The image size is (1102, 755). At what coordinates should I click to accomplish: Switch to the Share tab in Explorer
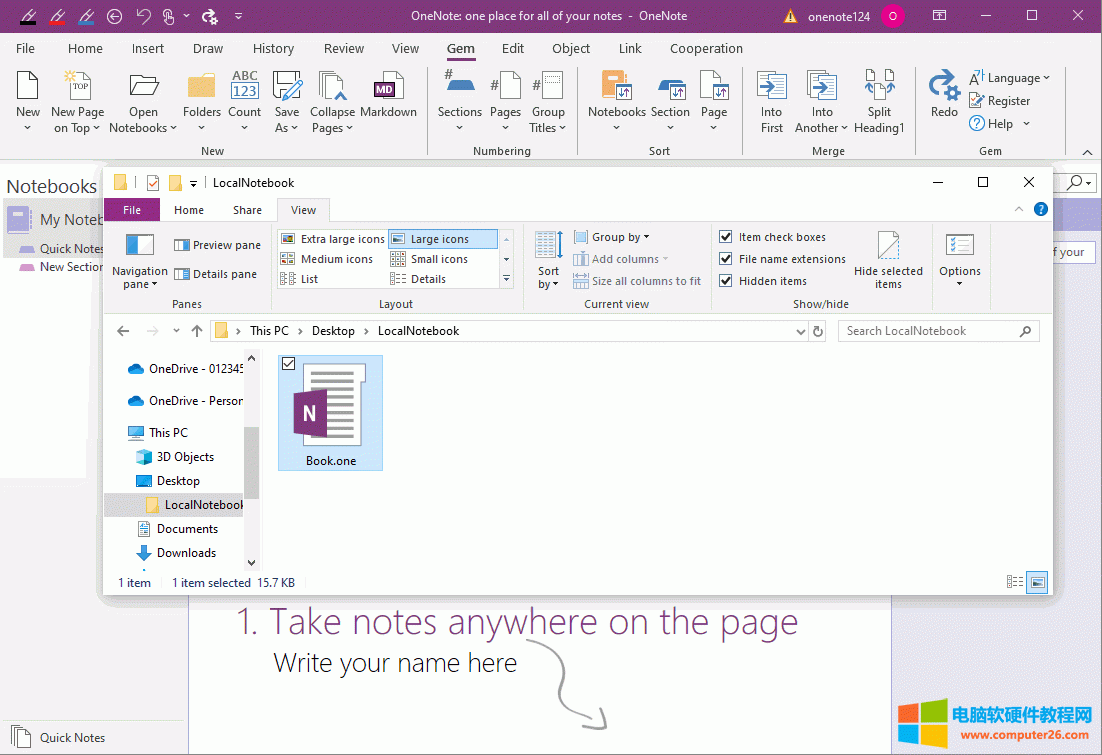(245, 210)
